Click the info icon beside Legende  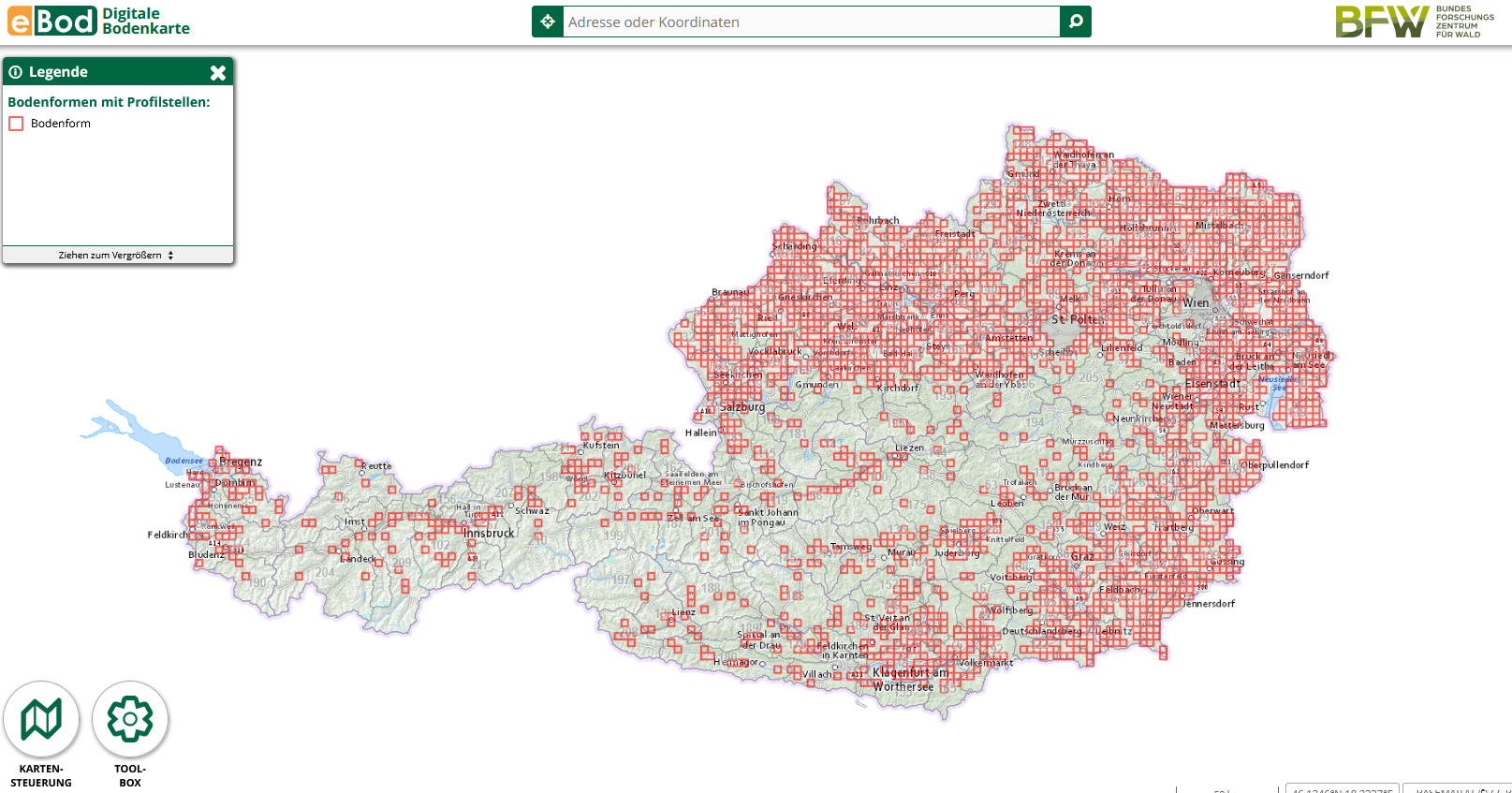pos(16,72)
